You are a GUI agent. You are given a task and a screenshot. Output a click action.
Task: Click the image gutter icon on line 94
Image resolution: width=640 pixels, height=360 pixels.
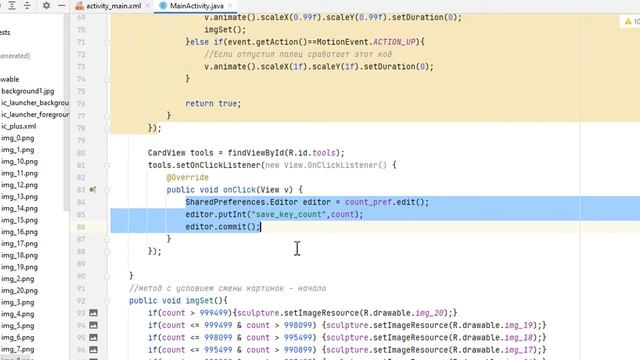coord(93,325)
